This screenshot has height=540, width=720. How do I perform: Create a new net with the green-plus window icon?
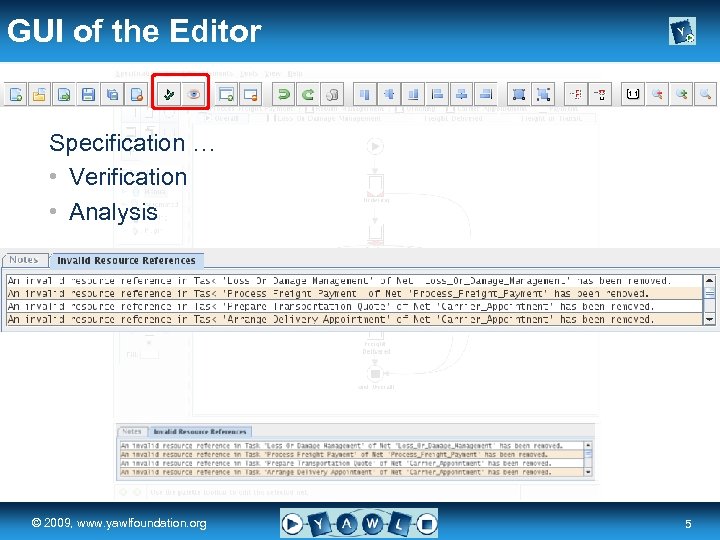(226, 95)
